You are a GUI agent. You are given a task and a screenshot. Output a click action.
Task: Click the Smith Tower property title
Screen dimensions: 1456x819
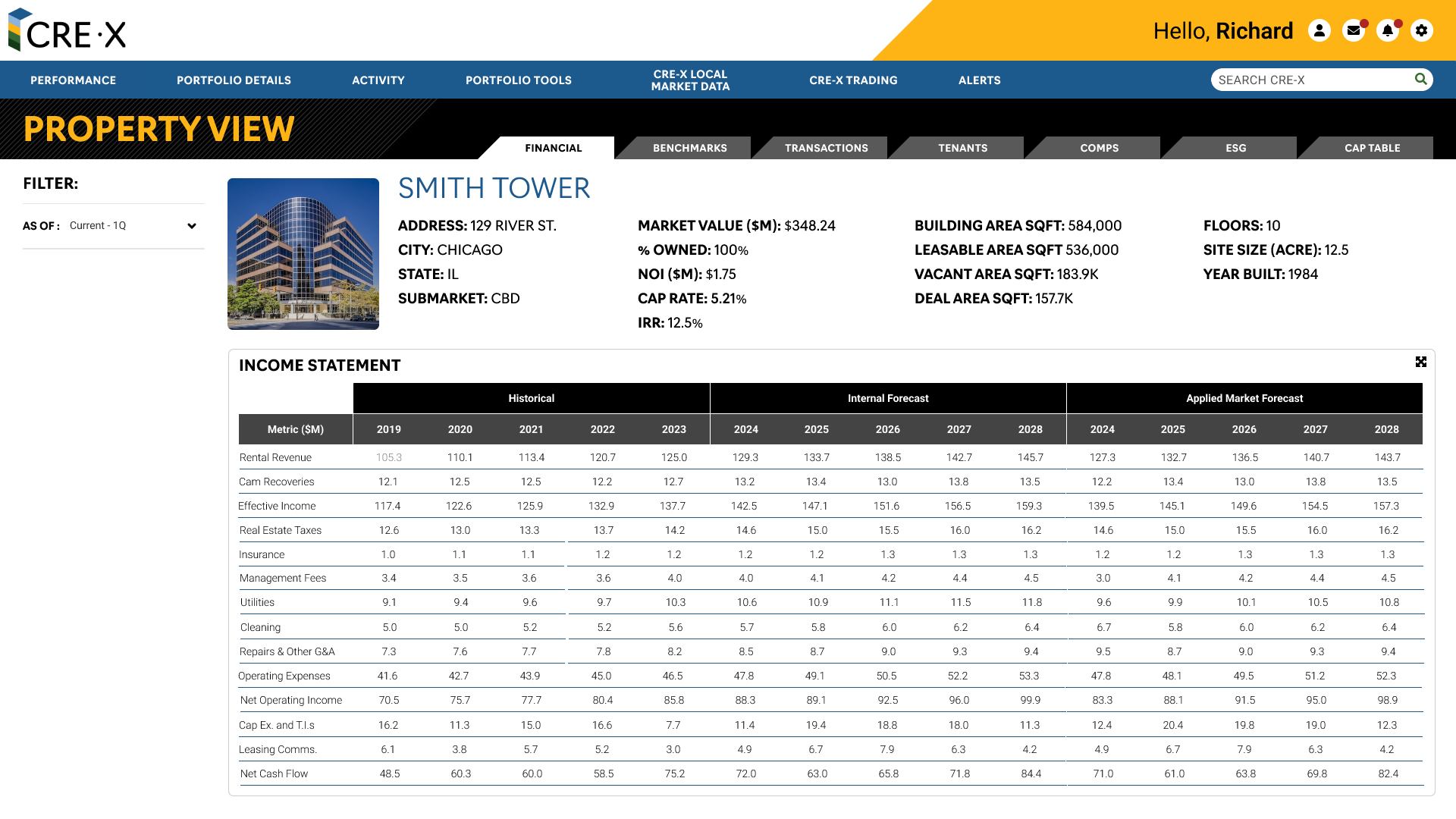click(x=494, y=188)
